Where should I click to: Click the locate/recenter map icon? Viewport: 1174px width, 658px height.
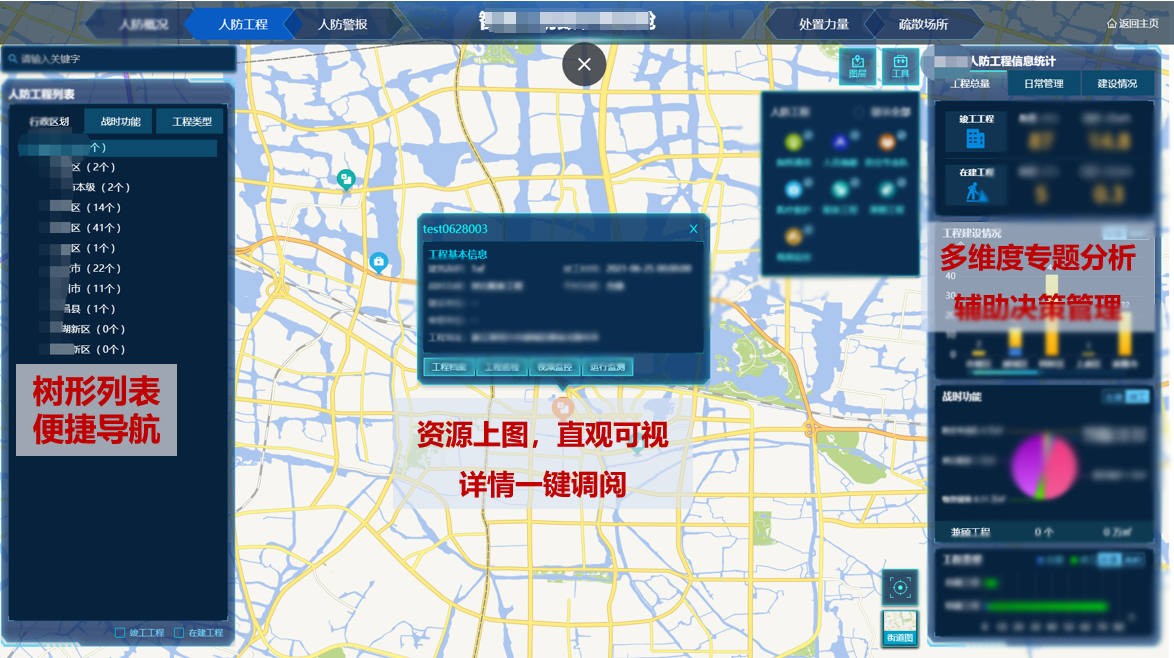900,587
